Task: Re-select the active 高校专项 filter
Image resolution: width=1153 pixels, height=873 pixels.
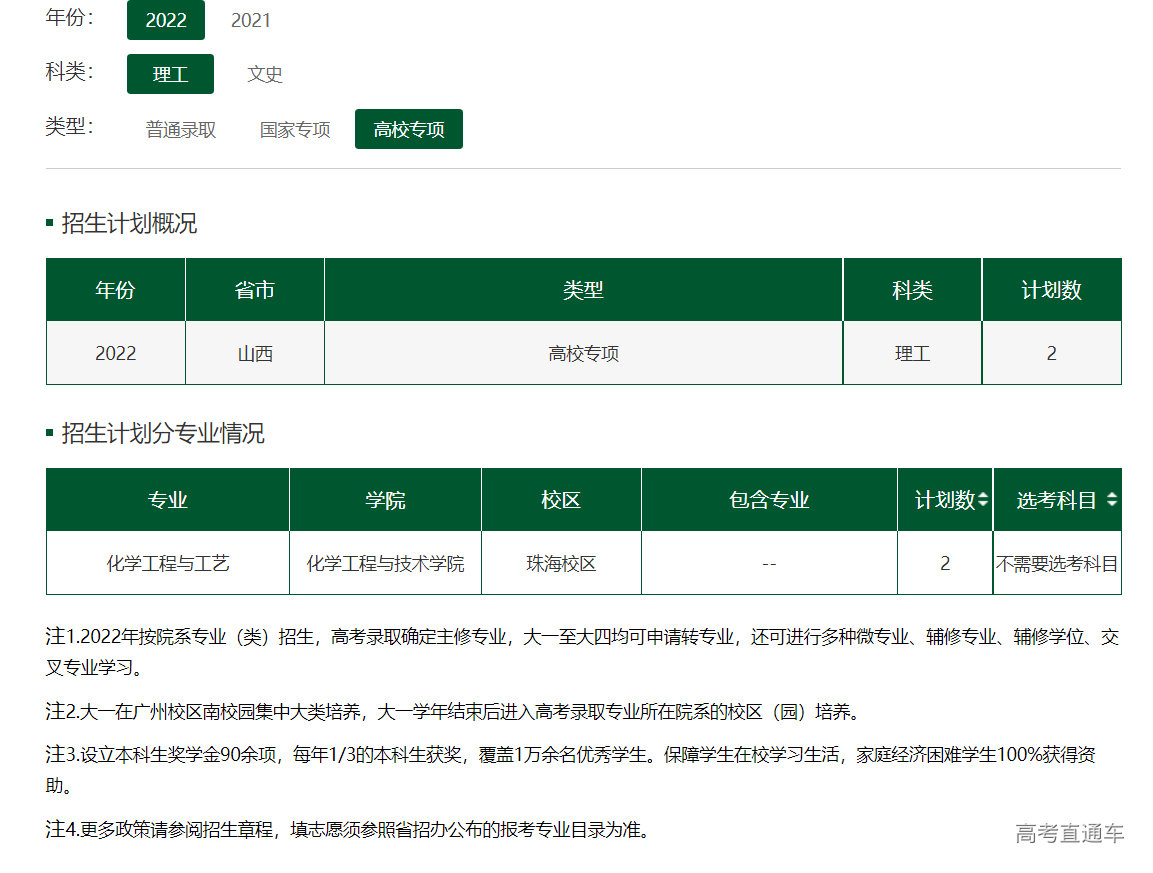Action: pos(408,129)
